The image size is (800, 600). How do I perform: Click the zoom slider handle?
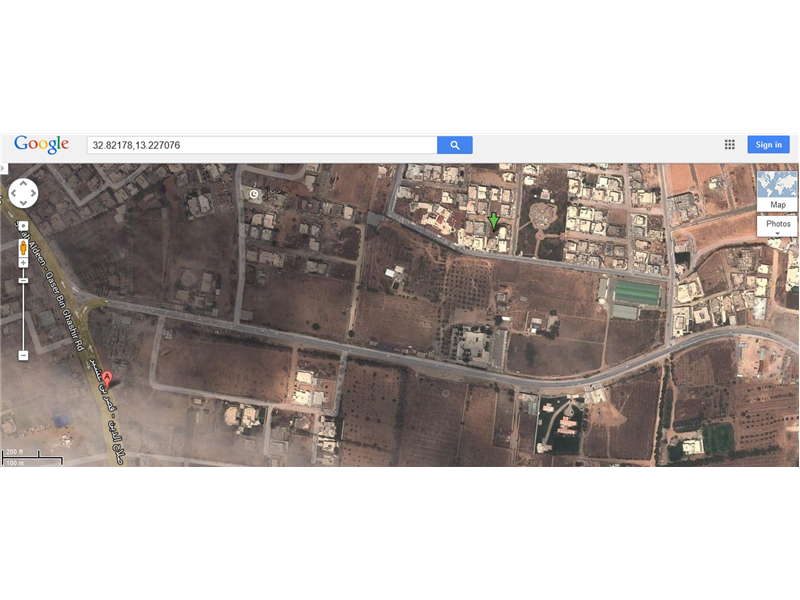(x=23, y=280)
